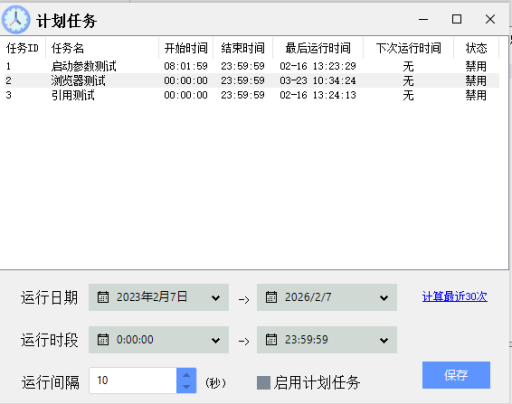The width and height of the screenshot is (512, 404).
Task: Click last run time 02-16 13:24:13
Action: click(318, 95)
